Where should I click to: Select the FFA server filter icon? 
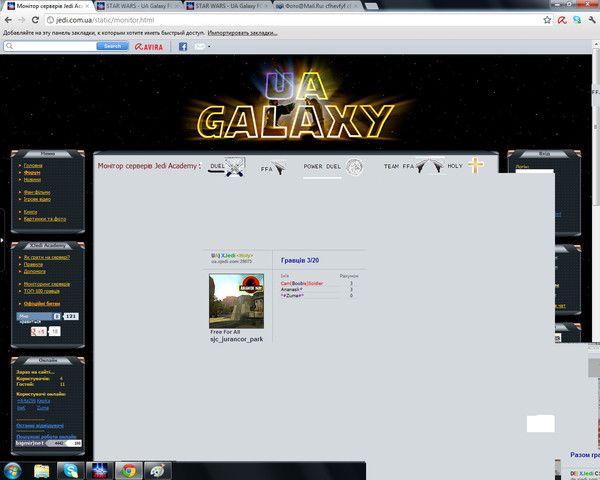279,167
